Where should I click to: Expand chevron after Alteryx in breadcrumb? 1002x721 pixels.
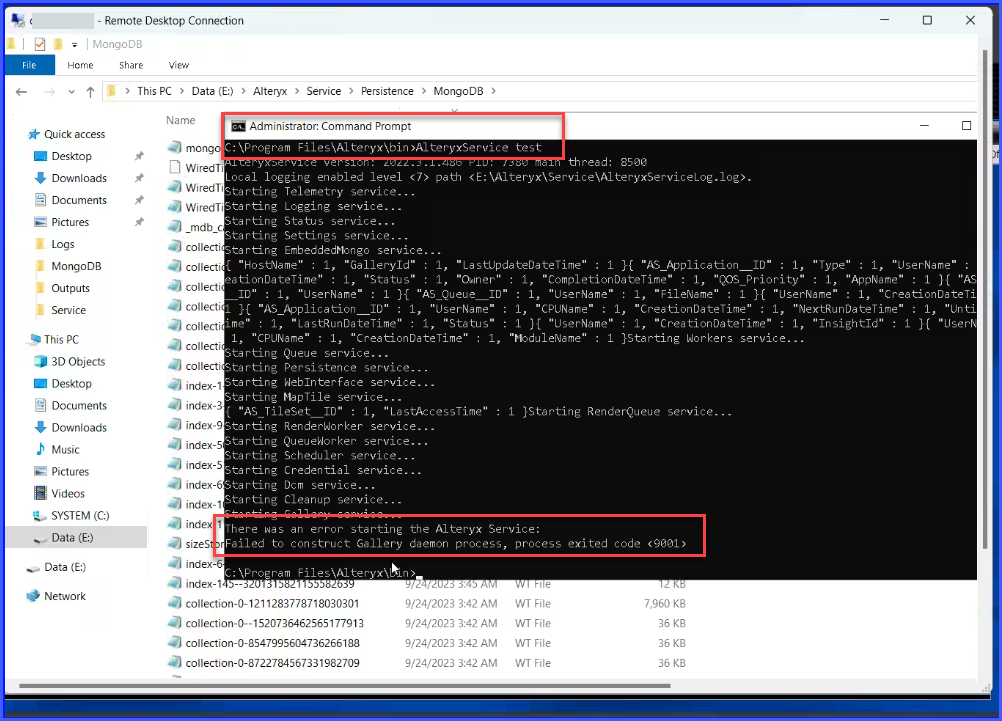297,91
